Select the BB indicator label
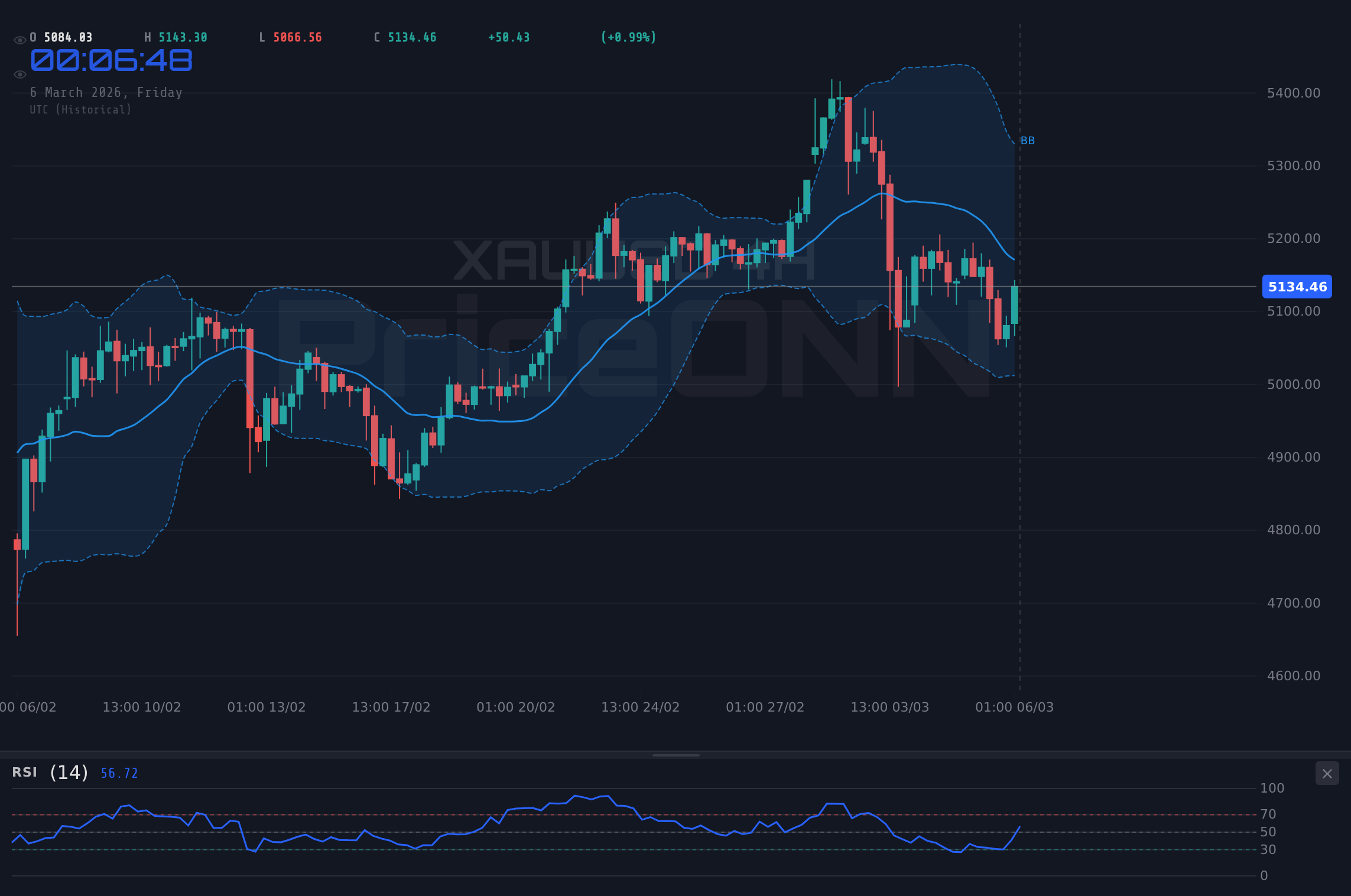The image size is (1351, 896). 1028,141
